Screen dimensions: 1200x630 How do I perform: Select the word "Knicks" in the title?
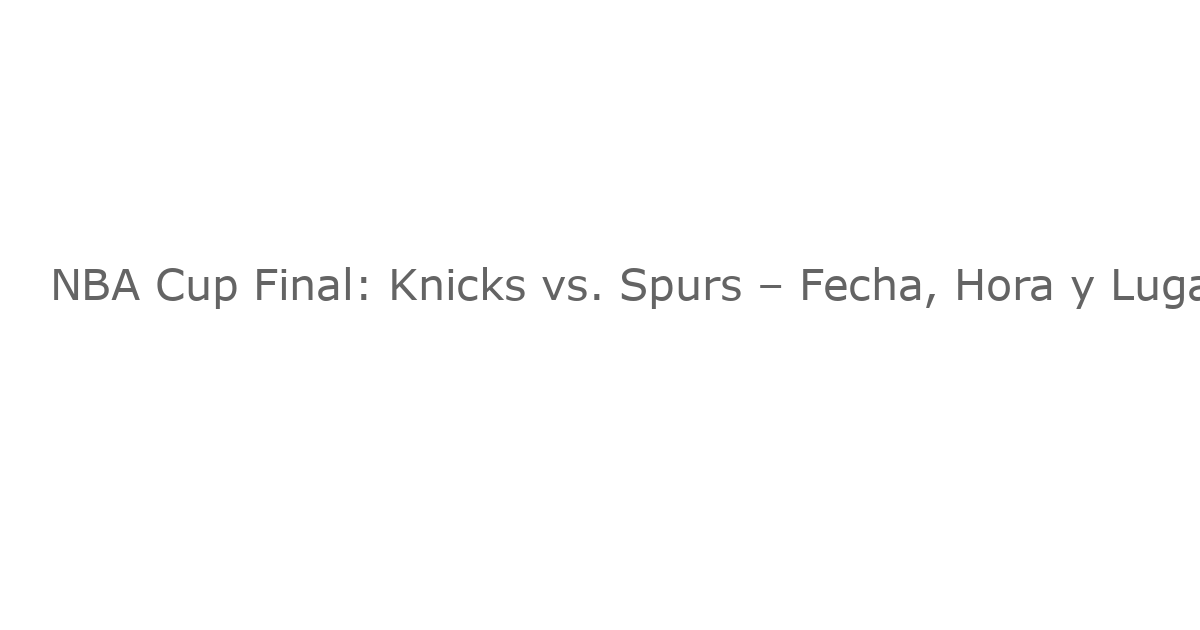457,287
